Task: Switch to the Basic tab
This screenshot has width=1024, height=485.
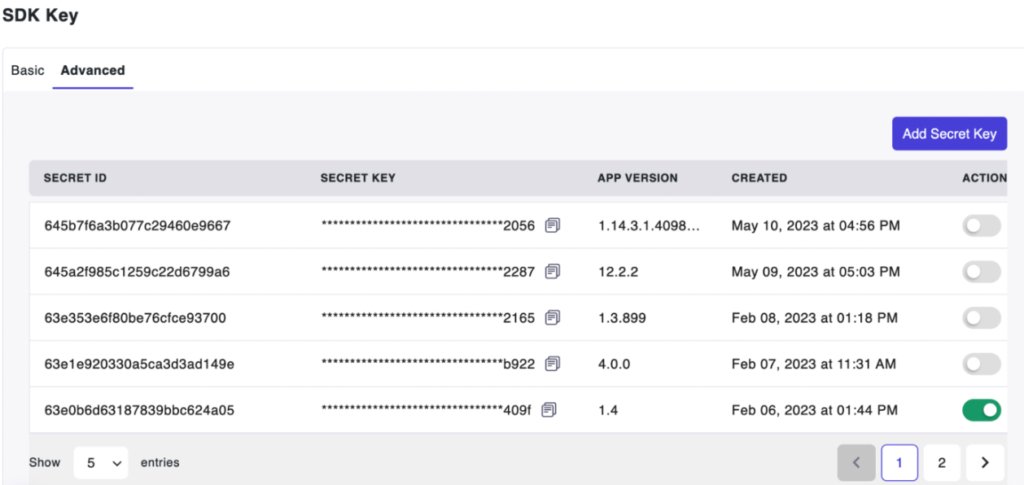Action: pyautogui.click(x=28, y=71)
